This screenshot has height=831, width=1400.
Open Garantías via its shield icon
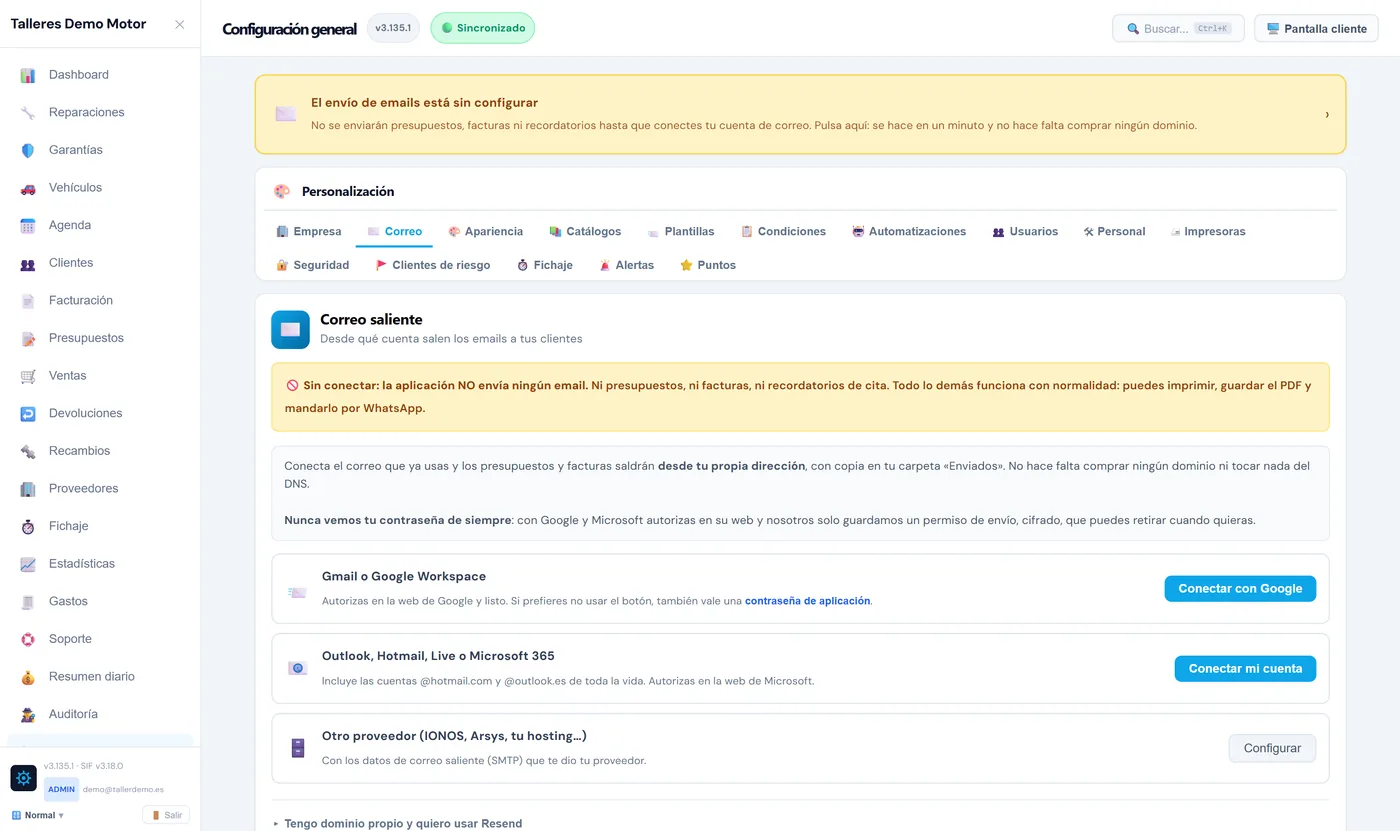coord(28,150)
